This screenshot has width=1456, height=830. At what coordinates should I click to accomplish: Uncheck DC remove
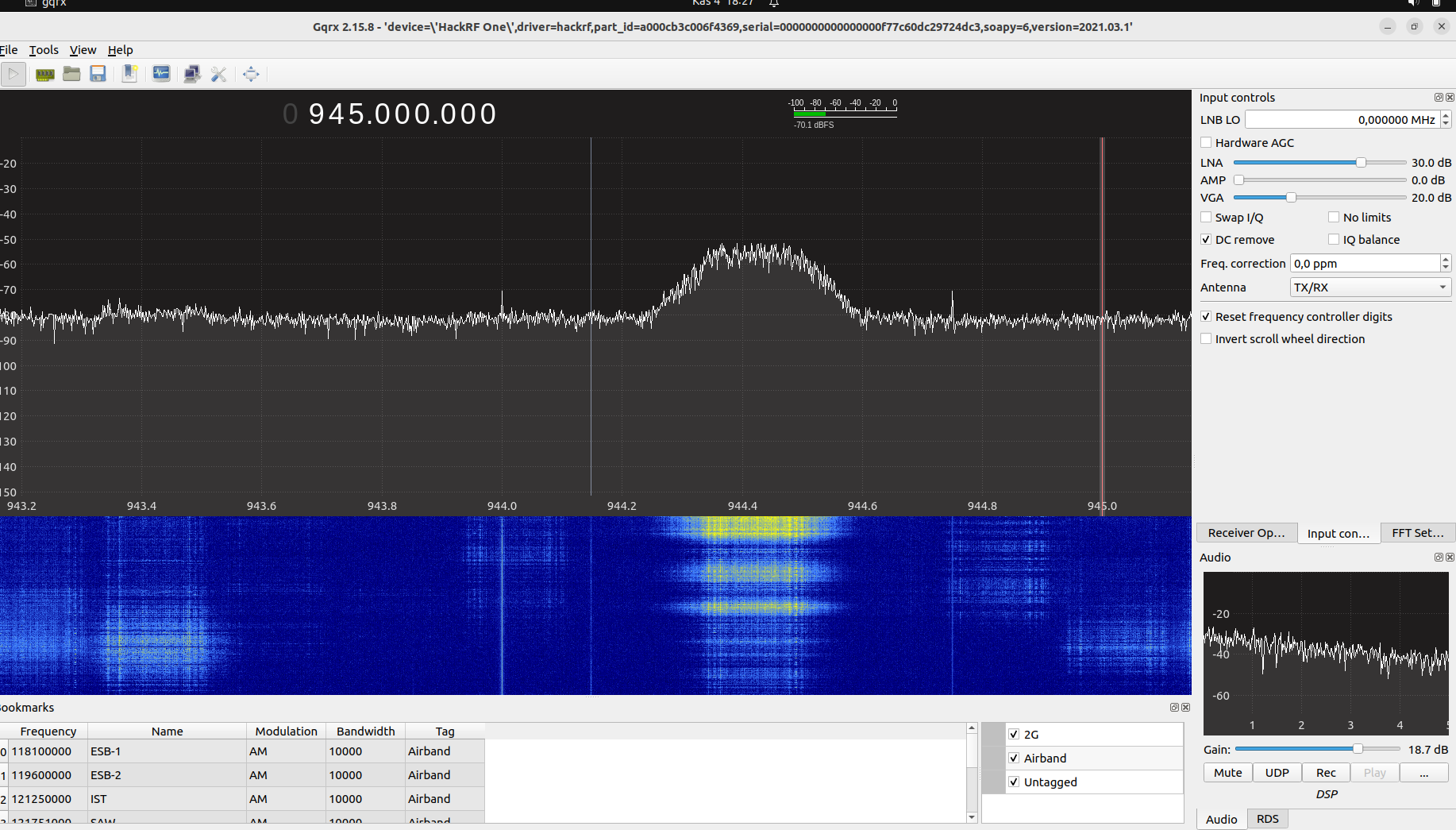click(x=1206, y=239)
